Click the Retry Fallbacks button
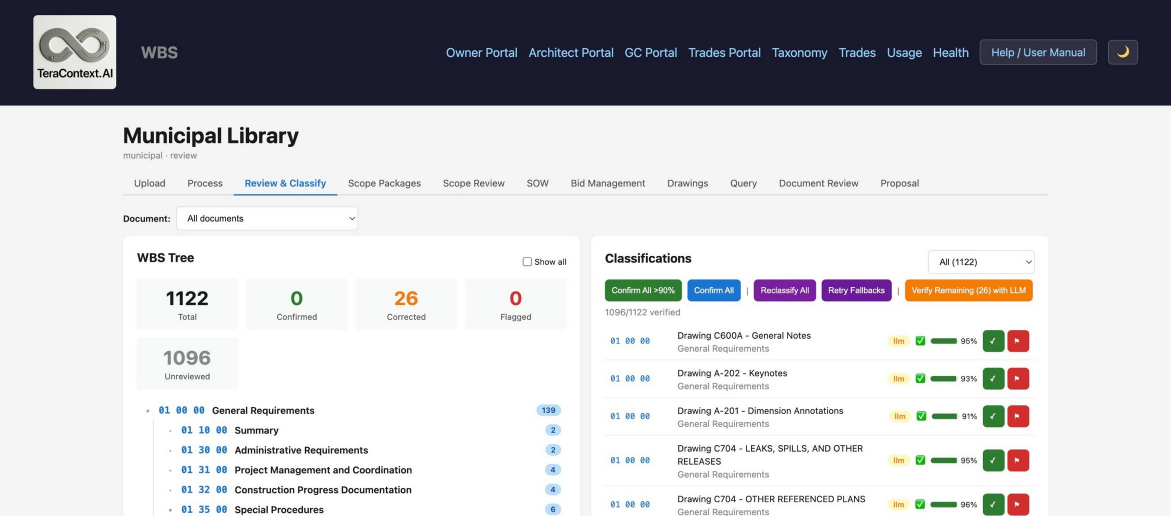This screenshot has height=520, width=1171. (x=857, y=291)
